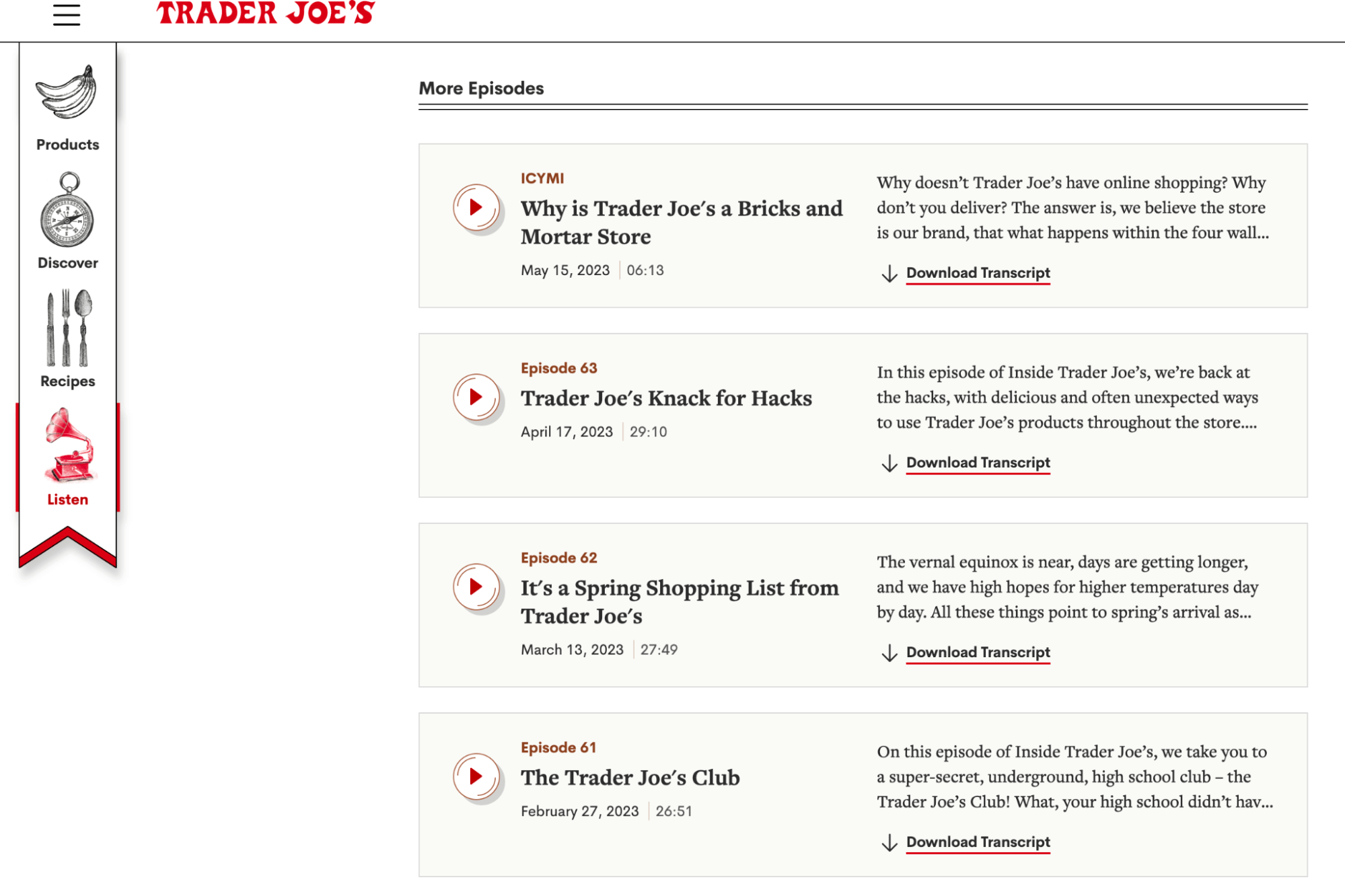Download Transcript for Episode 63
This screenshot has width=1345, height=896.
click(x=978, y=463)
